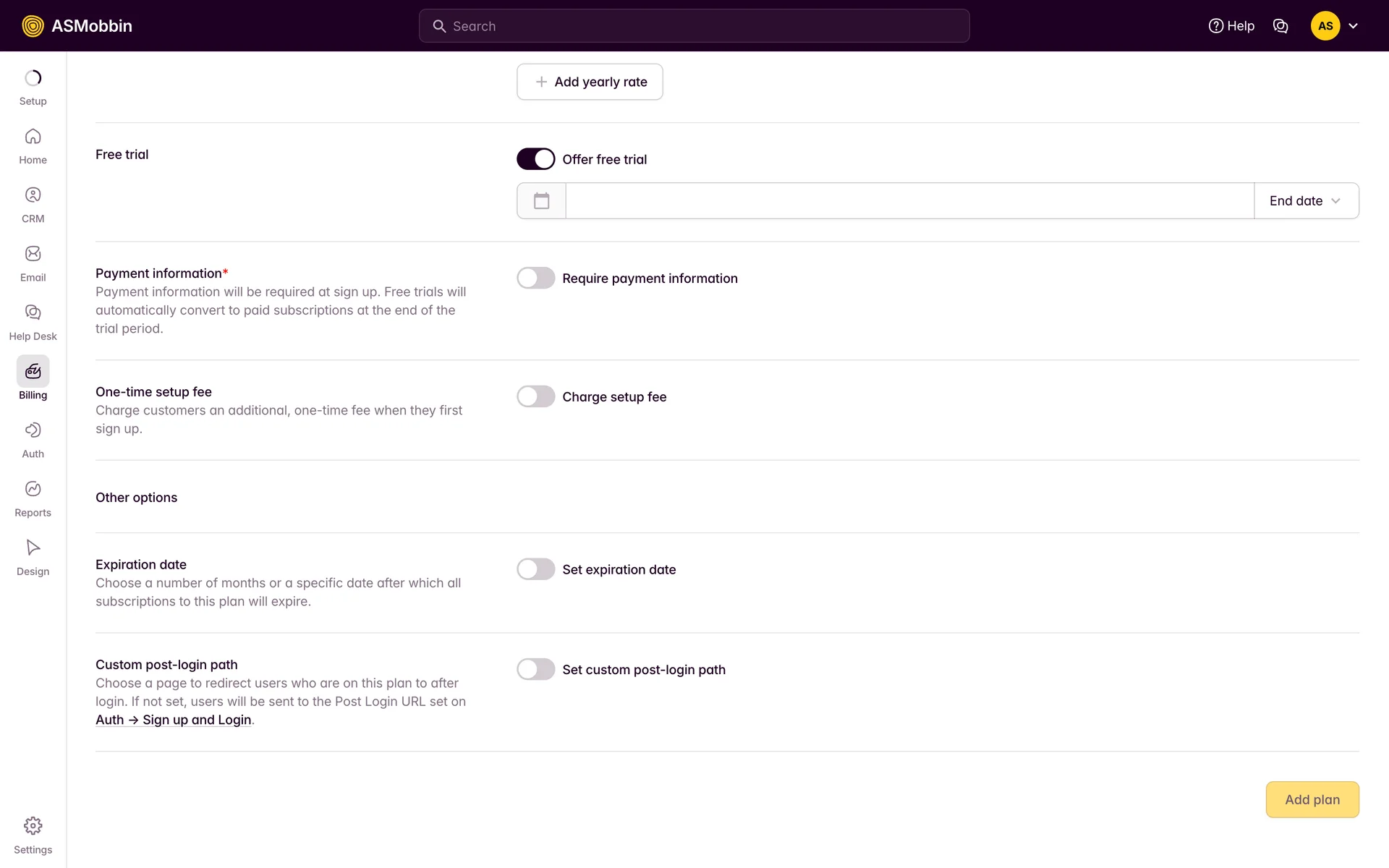
Task: Open the CRM sidebar icon
Action: point(33,195)
